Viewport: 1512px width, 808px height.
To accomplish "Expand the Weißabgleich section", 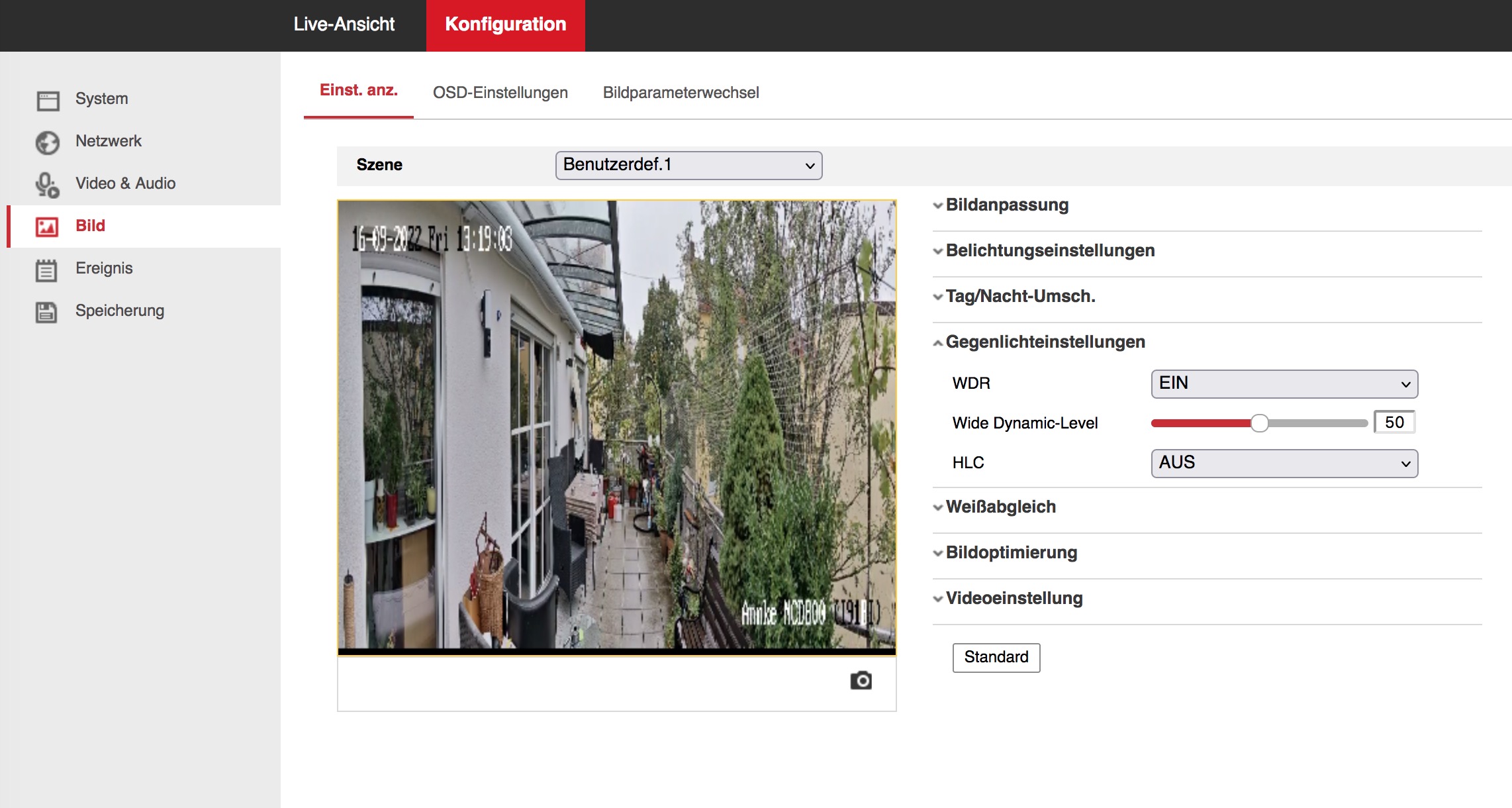I will point(1000,507).
